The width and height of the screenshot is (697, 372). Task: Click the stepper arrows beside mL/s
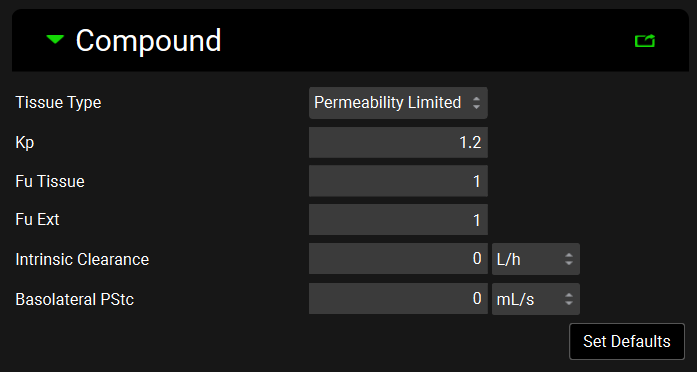[x=569, y=299]
